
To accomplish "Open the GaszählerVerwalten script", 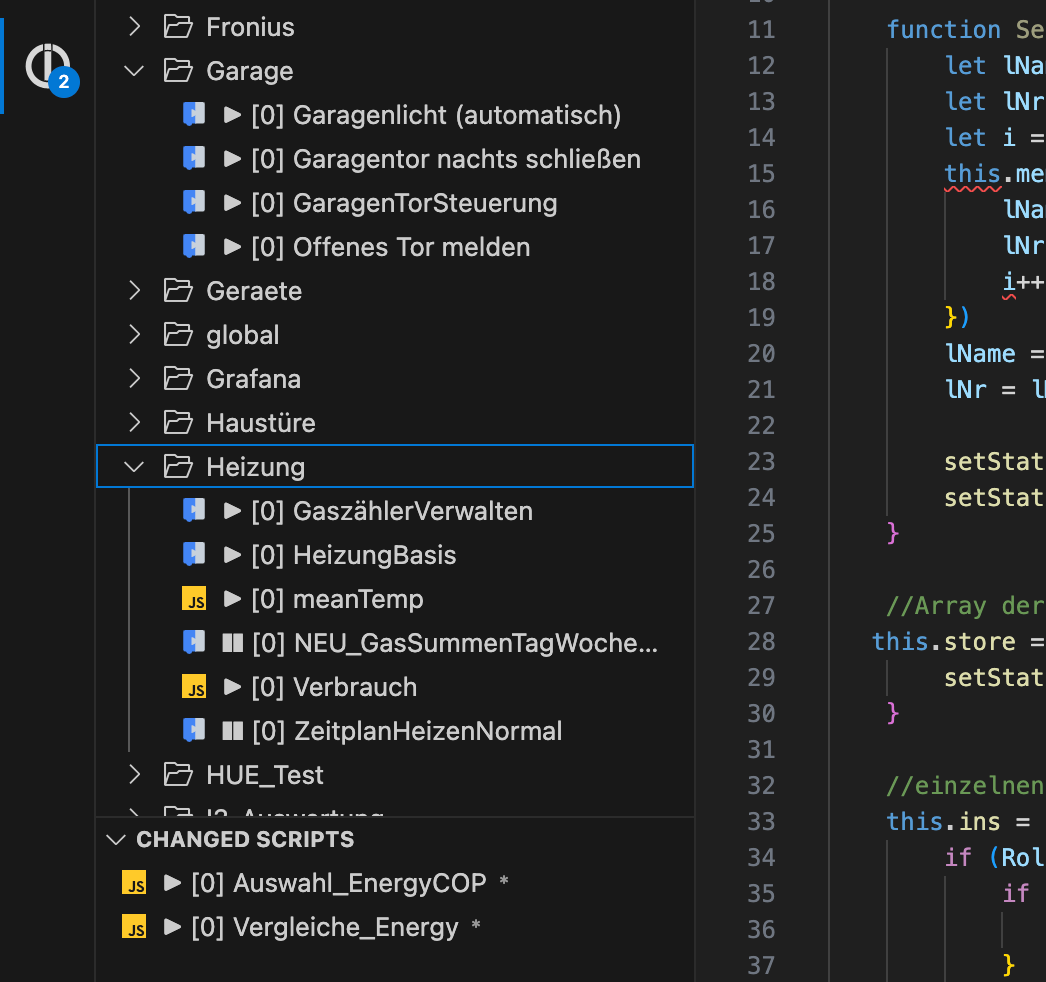I will (x=412, y=511).
